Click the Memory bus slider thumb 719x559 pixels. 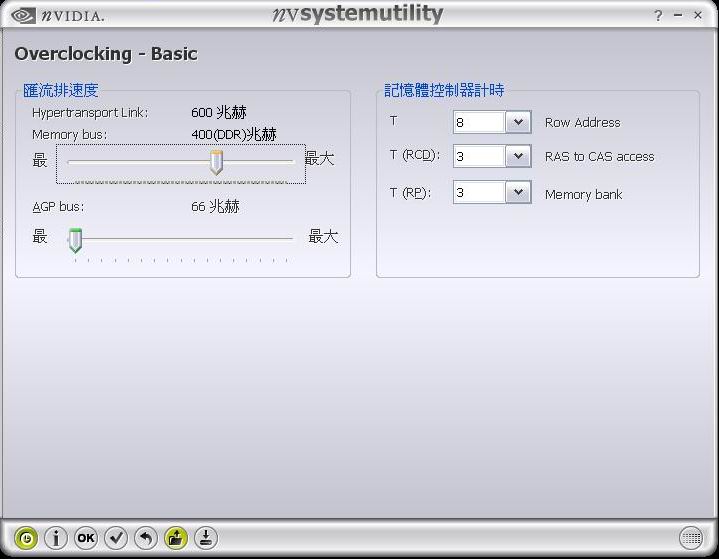(216, 162)
